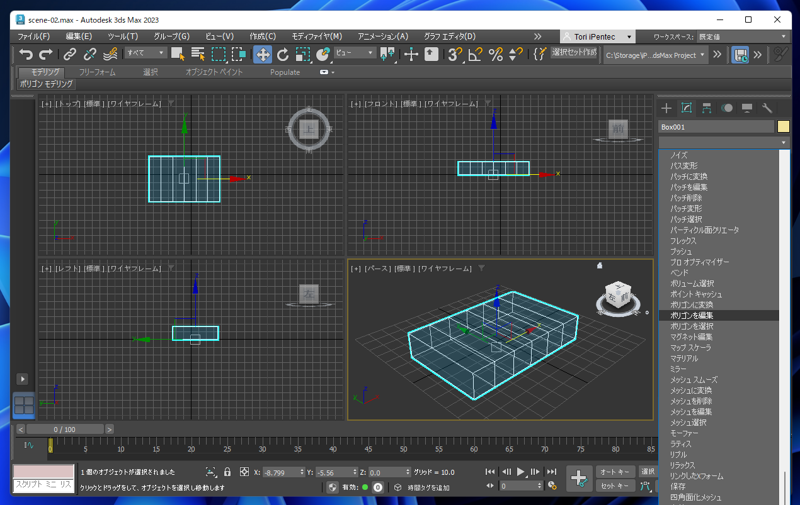Click the Use Pivot Point Center icon
Screen dimensions: 800x505
point(388,54)
